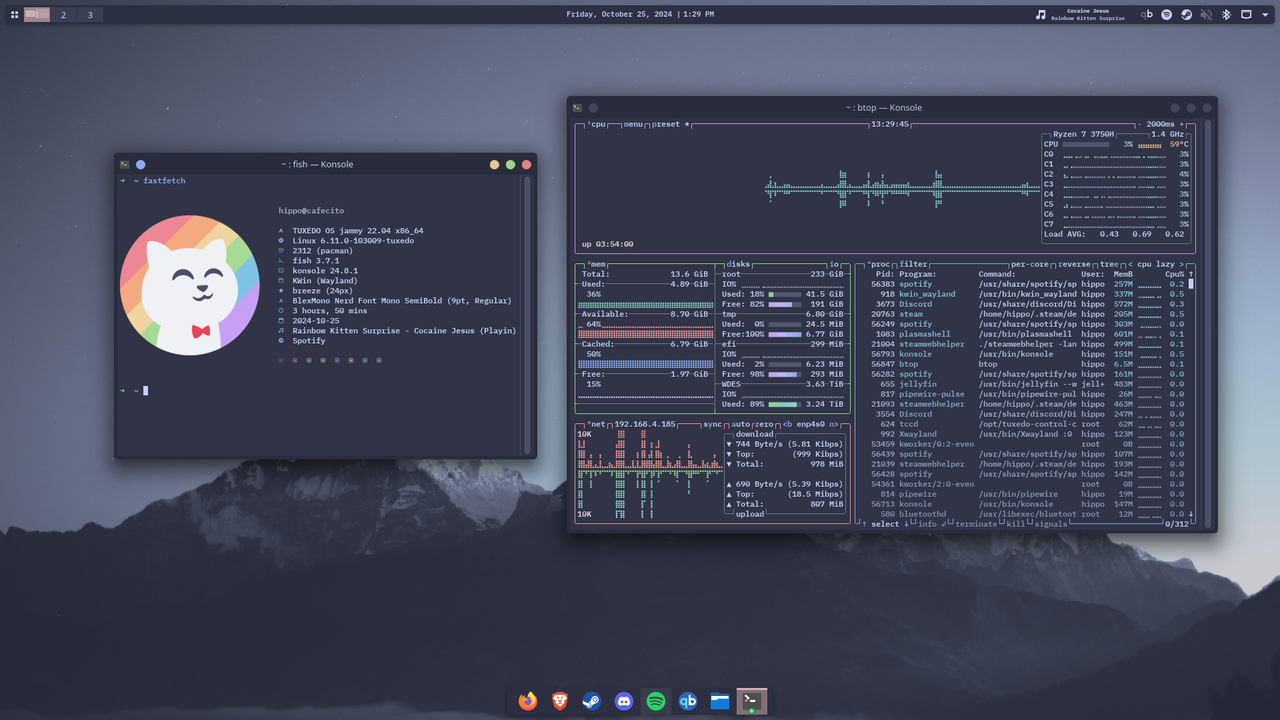
Task: Increase update interval with plus next to 2000ms
Action: (x=1182, y=124)
